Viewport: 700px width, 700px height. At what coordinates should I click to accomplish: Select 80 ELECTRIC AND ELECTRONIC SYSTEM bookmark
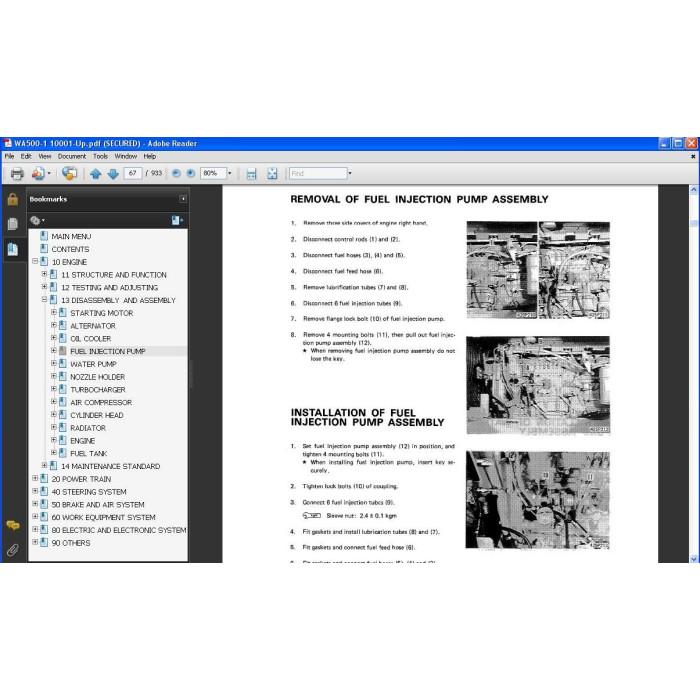coord(119,530)
